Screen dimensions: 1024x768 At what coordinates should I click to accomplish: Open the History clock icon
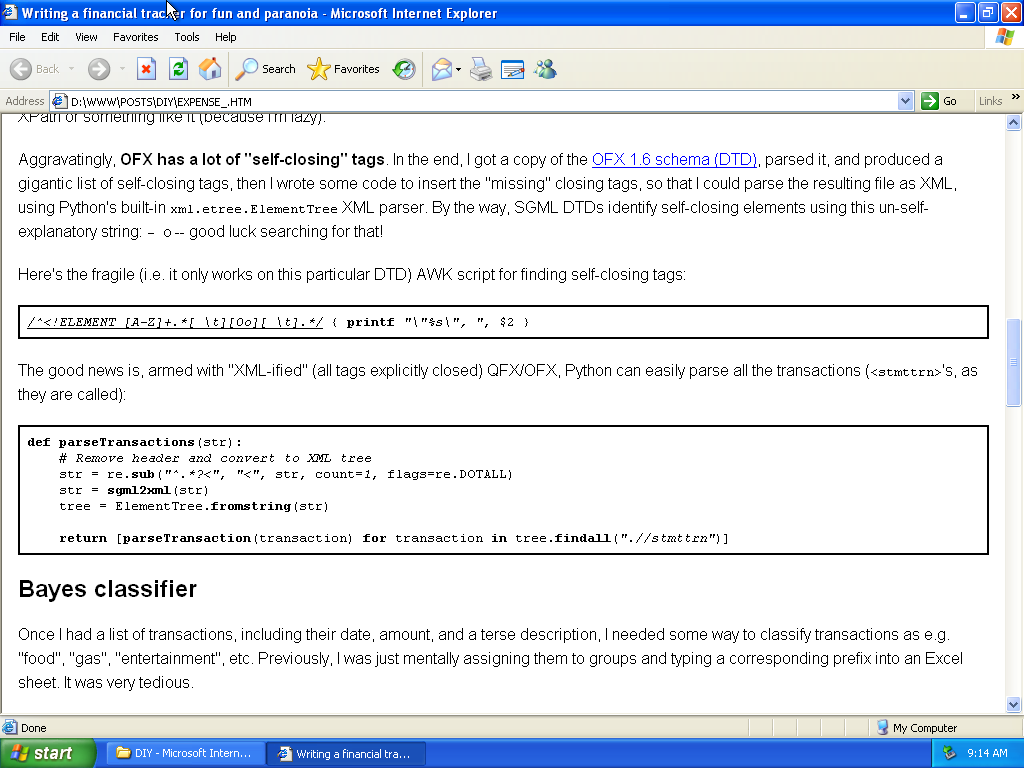[404, 69]
